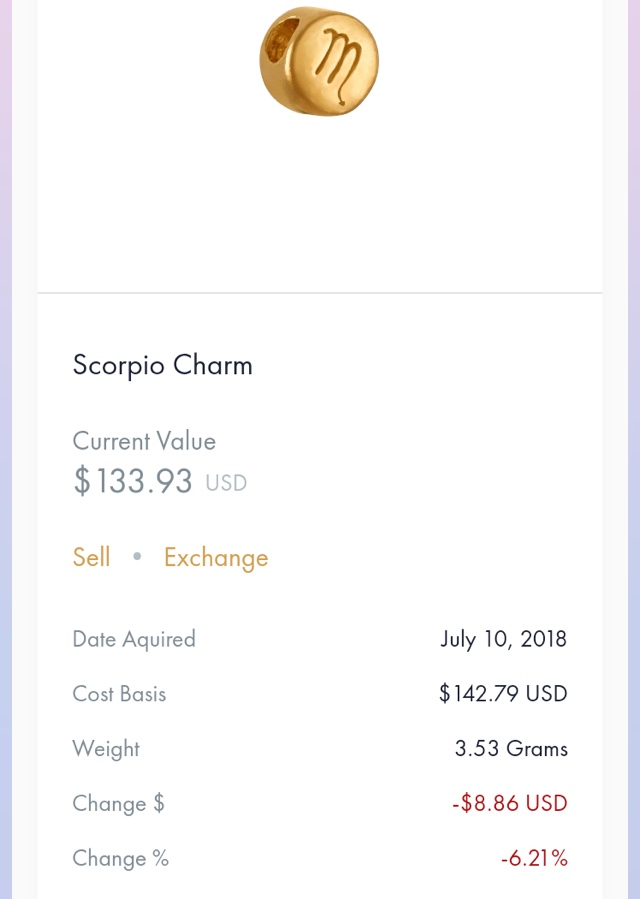Screen dimensions: 640x899
Task: Click the Cost Basis label
Action: click(119, 694)
